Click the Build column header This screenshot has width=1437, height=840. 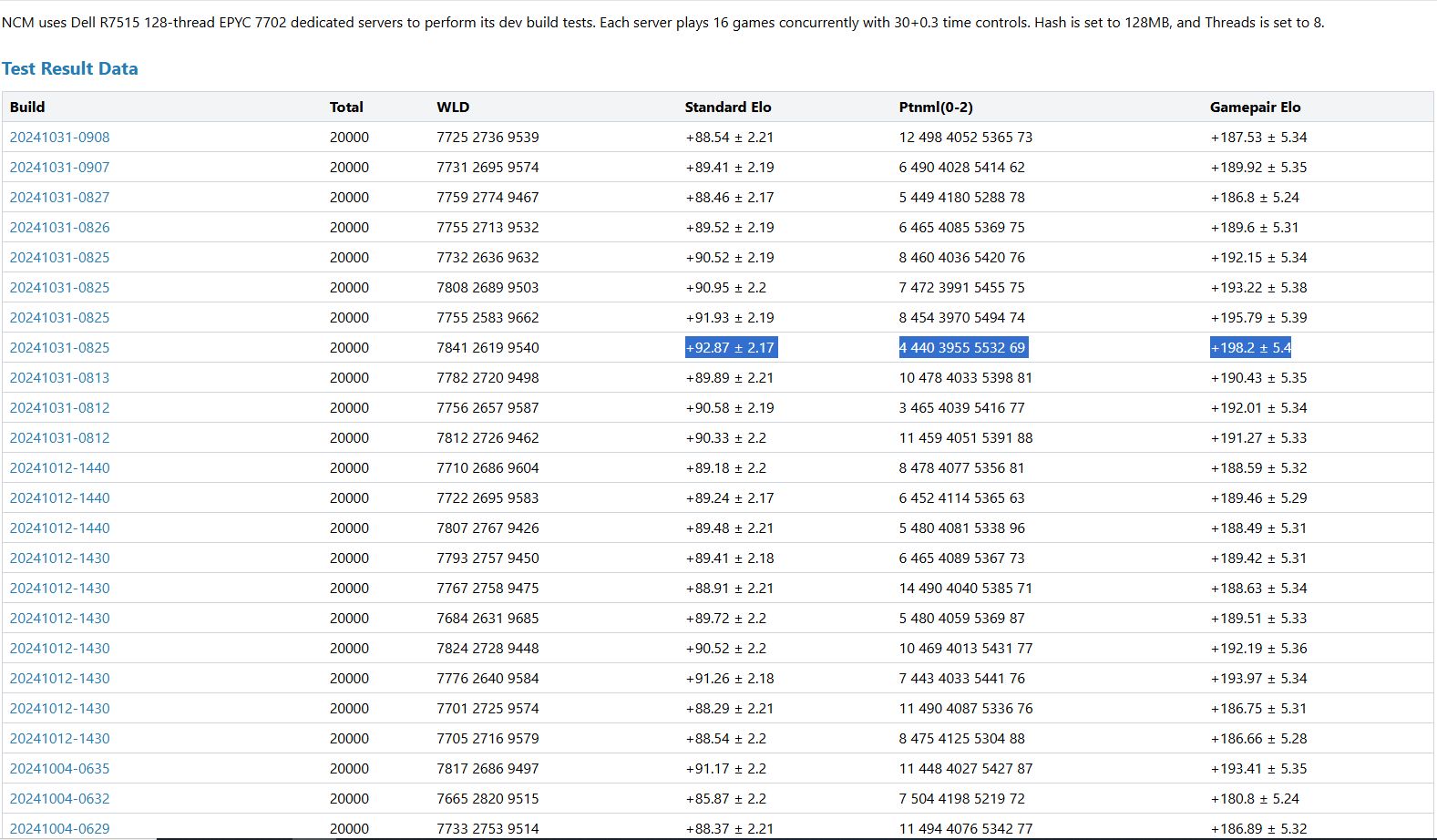tap(27, 107)
